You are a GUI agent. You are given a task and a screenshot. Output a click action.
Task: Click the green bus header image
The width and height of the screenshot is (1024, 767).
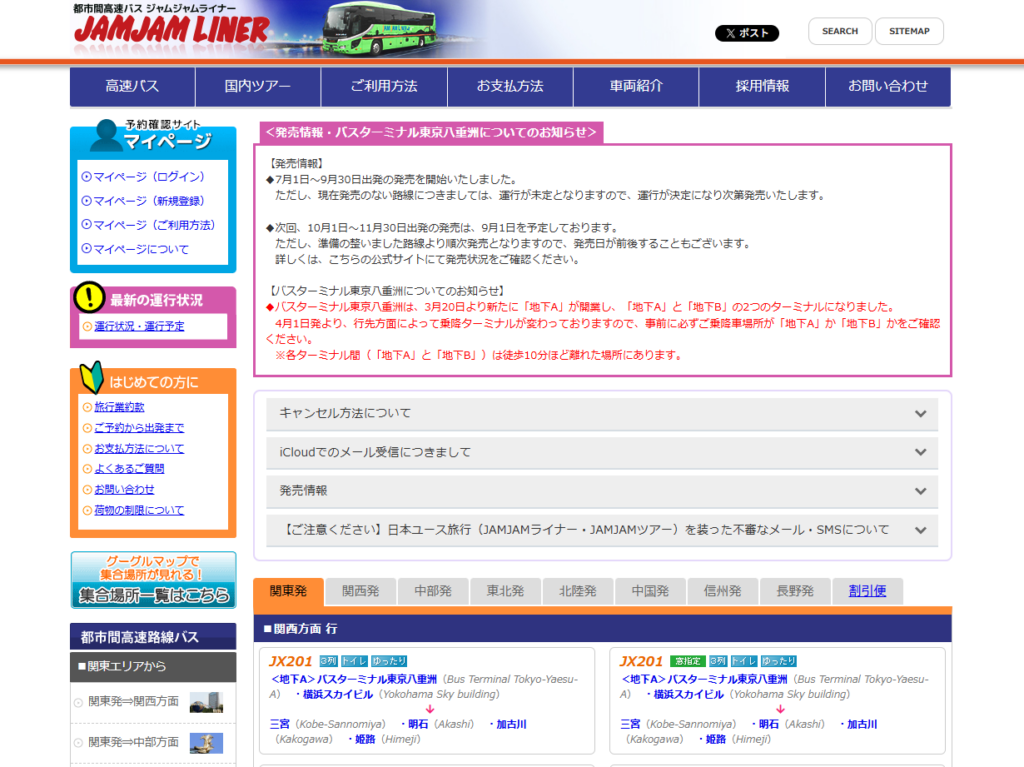380,29
